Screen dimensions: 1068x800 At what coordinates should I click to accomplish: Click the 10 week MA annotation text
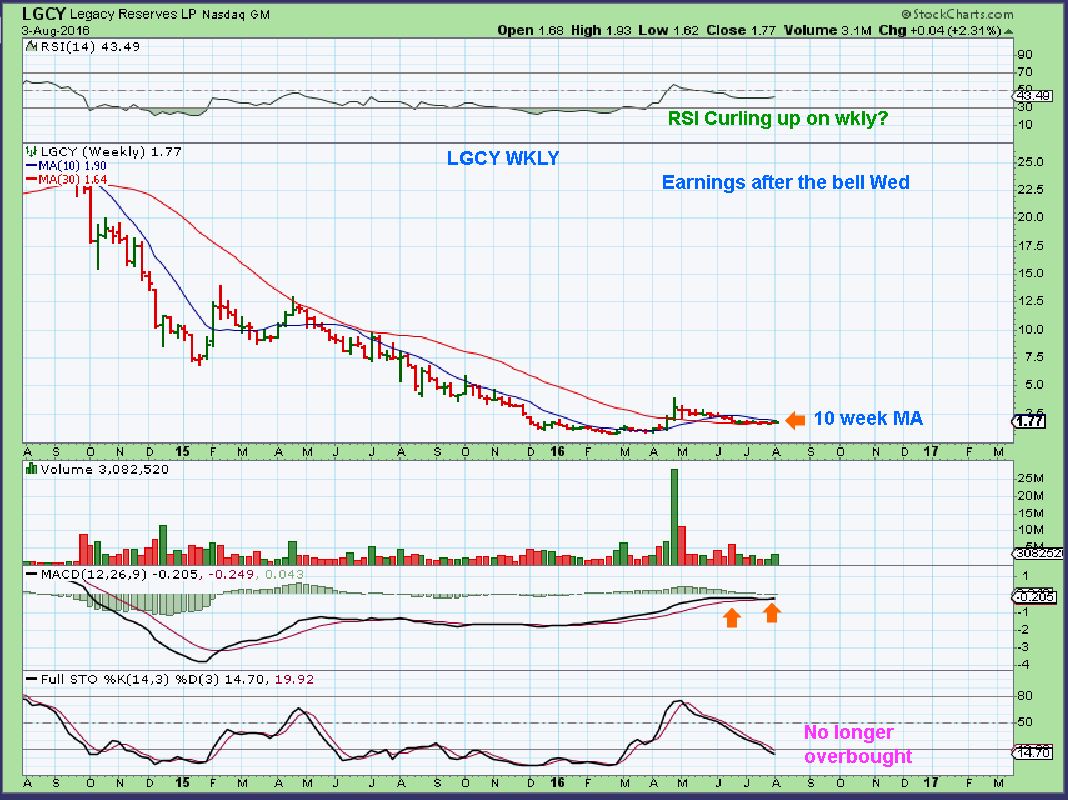[868, 418]
